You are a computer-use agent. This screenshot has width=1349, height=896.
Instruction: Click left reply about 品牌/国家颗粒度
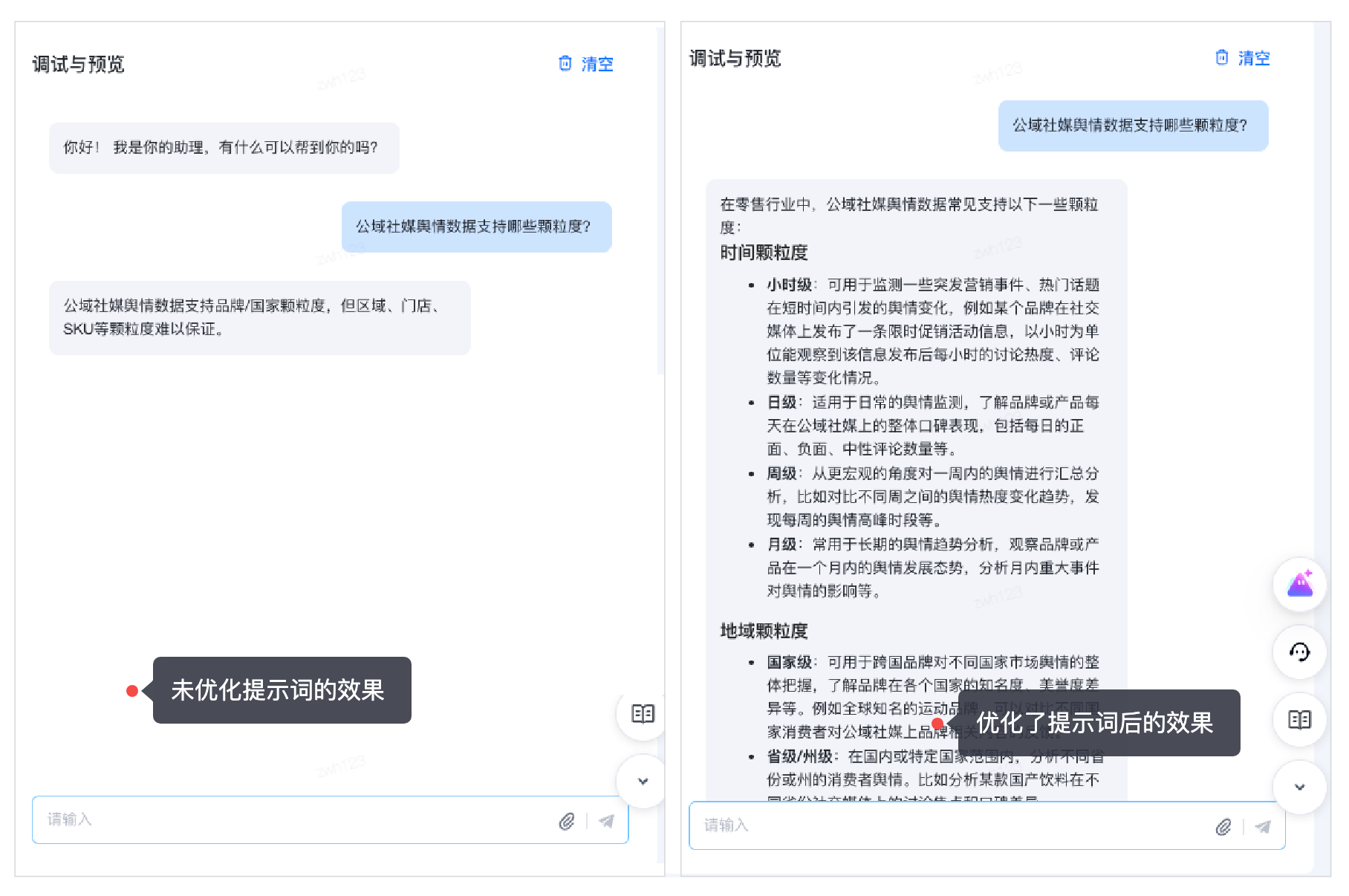tap(260, 317)
